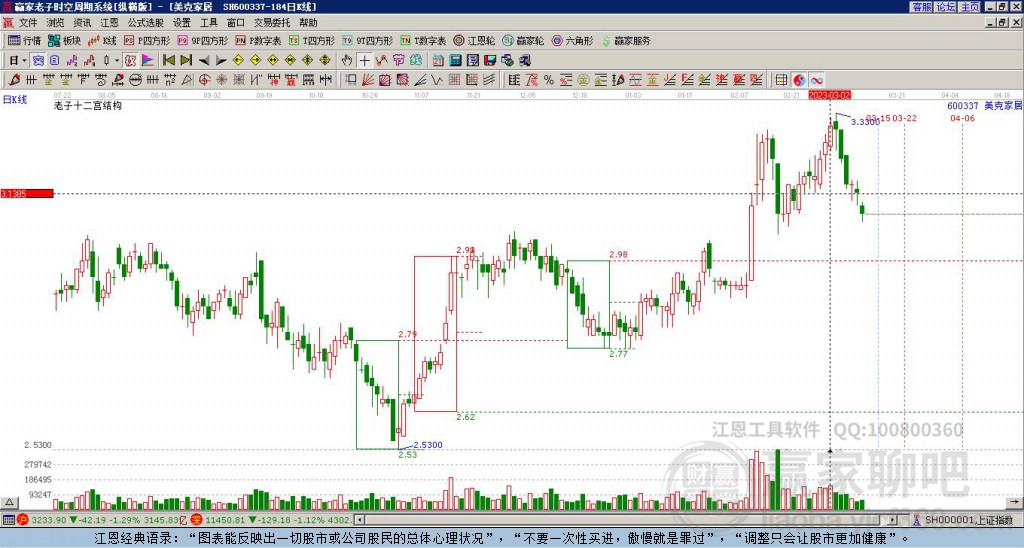Click the red 2023-03-02 date marker
Viewport: 1024px width, 548px height.
829,95
